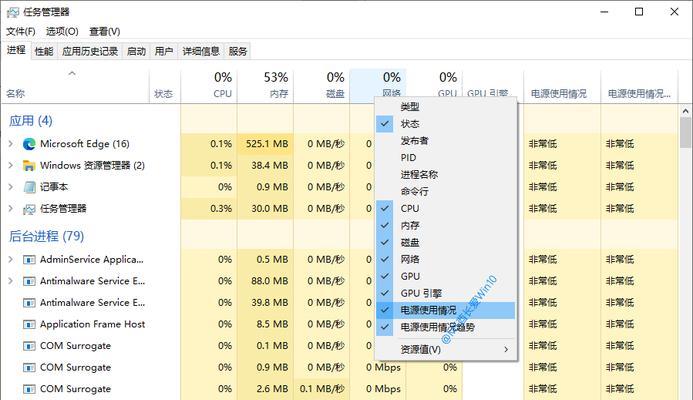The image size is (693, 400).
Task: Toggle 电源使用情况趋势 column in context menu
Action: (446, 328)
